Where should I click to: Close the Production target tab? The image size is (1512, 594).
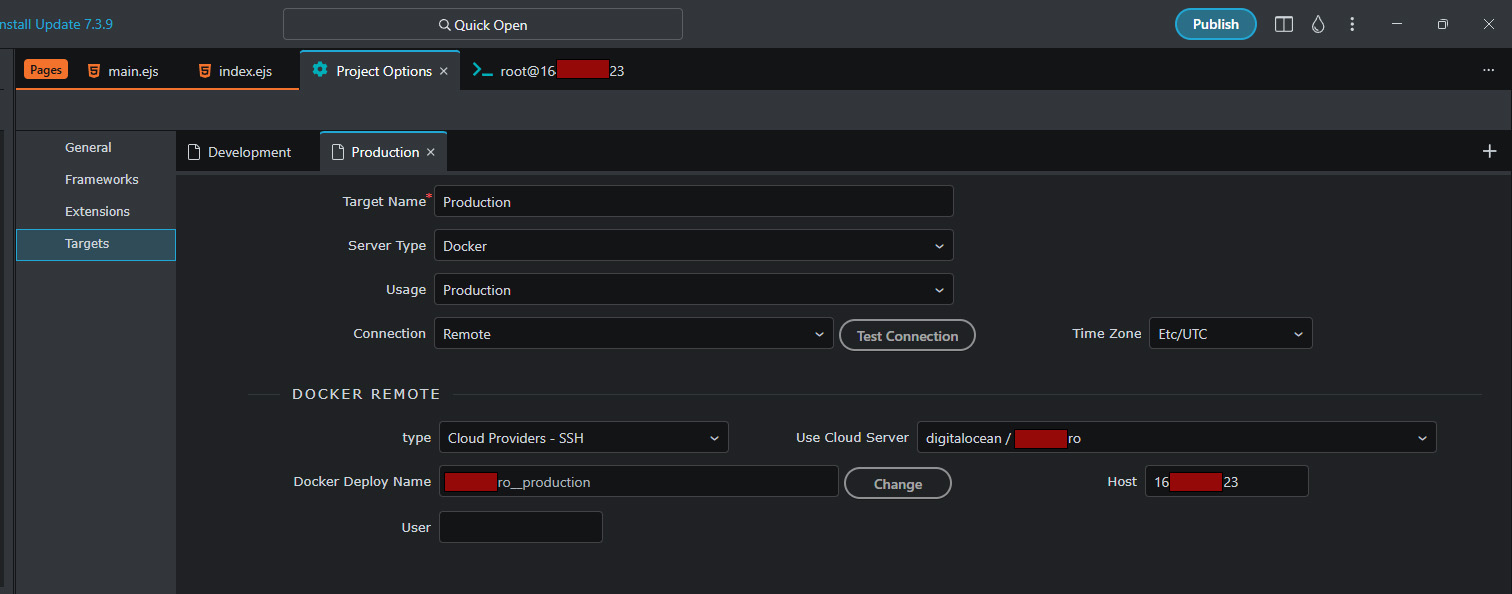[431, 152]
